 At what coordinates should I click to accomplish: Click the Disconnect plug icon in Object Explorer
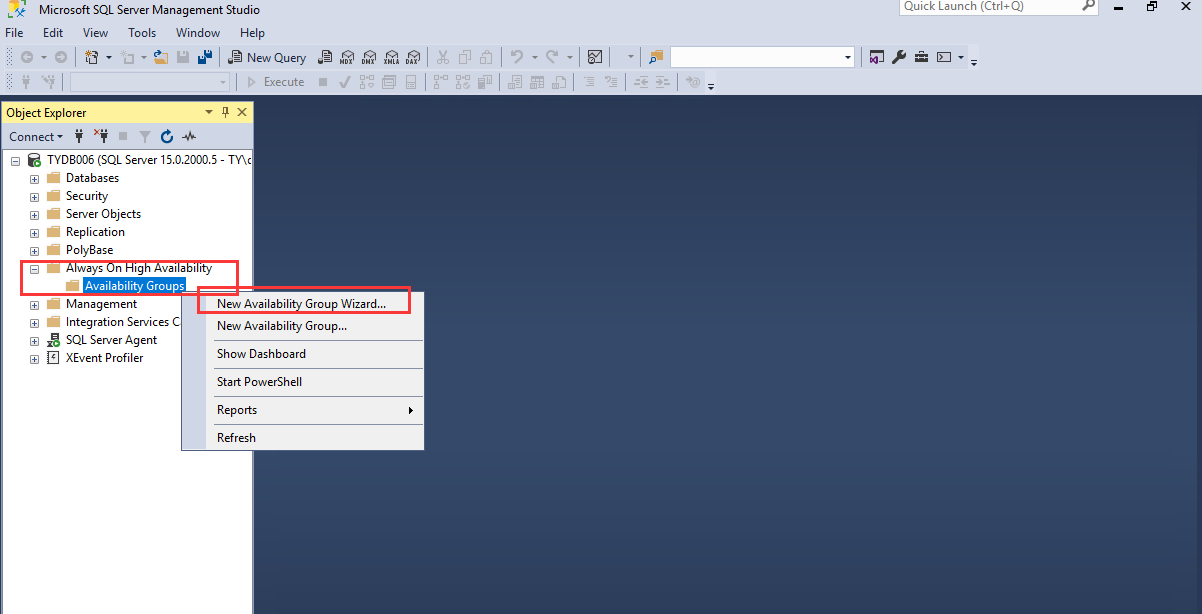(101, 136)
